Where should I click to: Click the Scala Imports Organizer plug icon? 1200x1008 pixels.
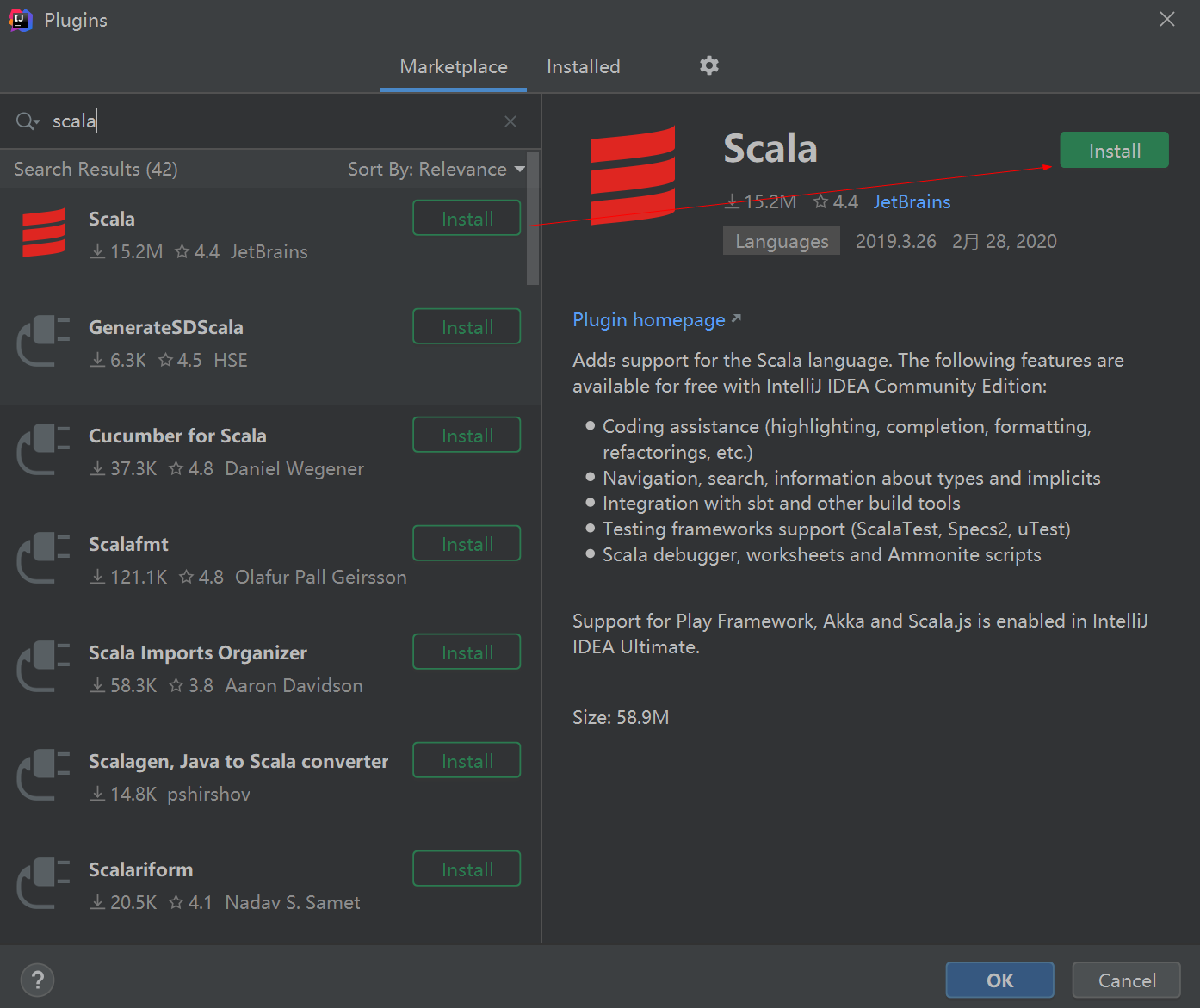[x=44, y=666]
